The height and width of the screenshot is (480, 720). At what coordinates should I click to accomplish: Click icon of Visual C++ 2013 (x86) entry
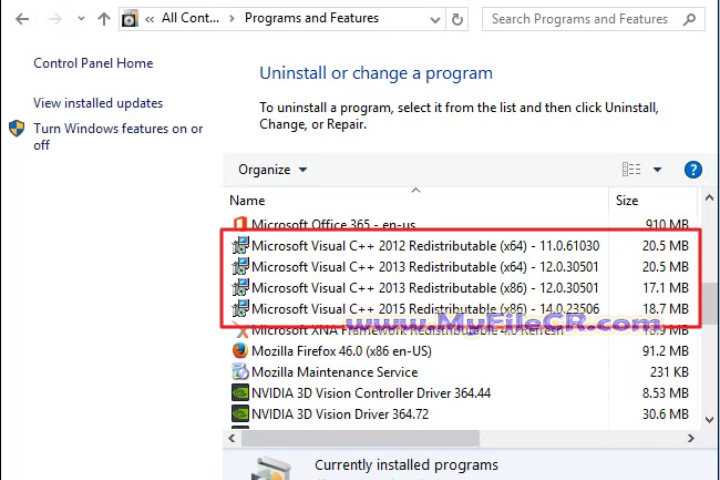pyautogui.click(x=240, y=288)
